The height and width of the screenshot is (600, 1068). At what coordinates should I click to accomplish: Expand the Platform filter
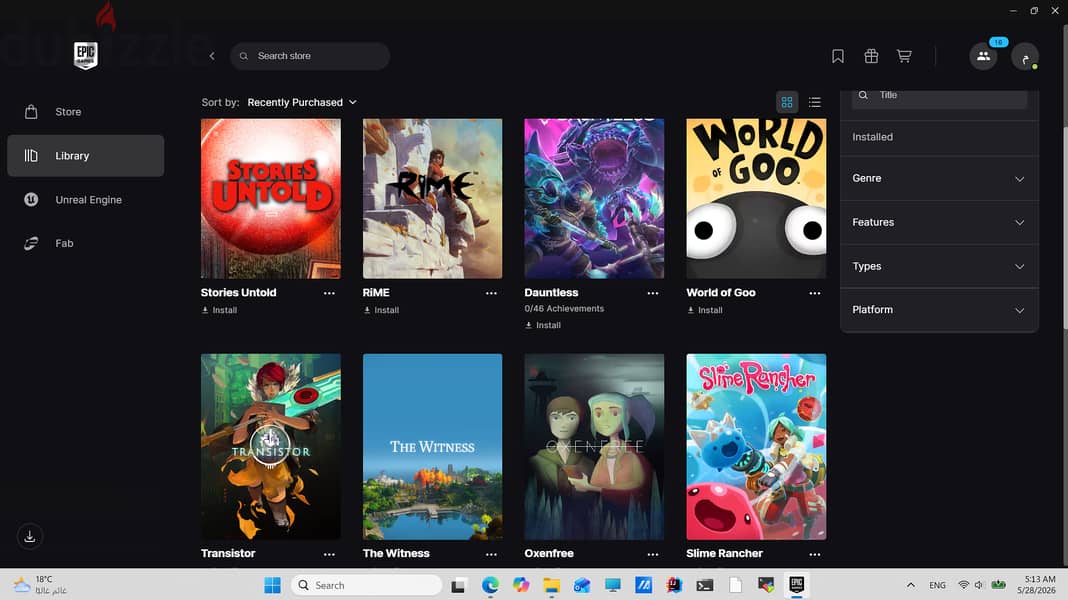click(939, 310)
